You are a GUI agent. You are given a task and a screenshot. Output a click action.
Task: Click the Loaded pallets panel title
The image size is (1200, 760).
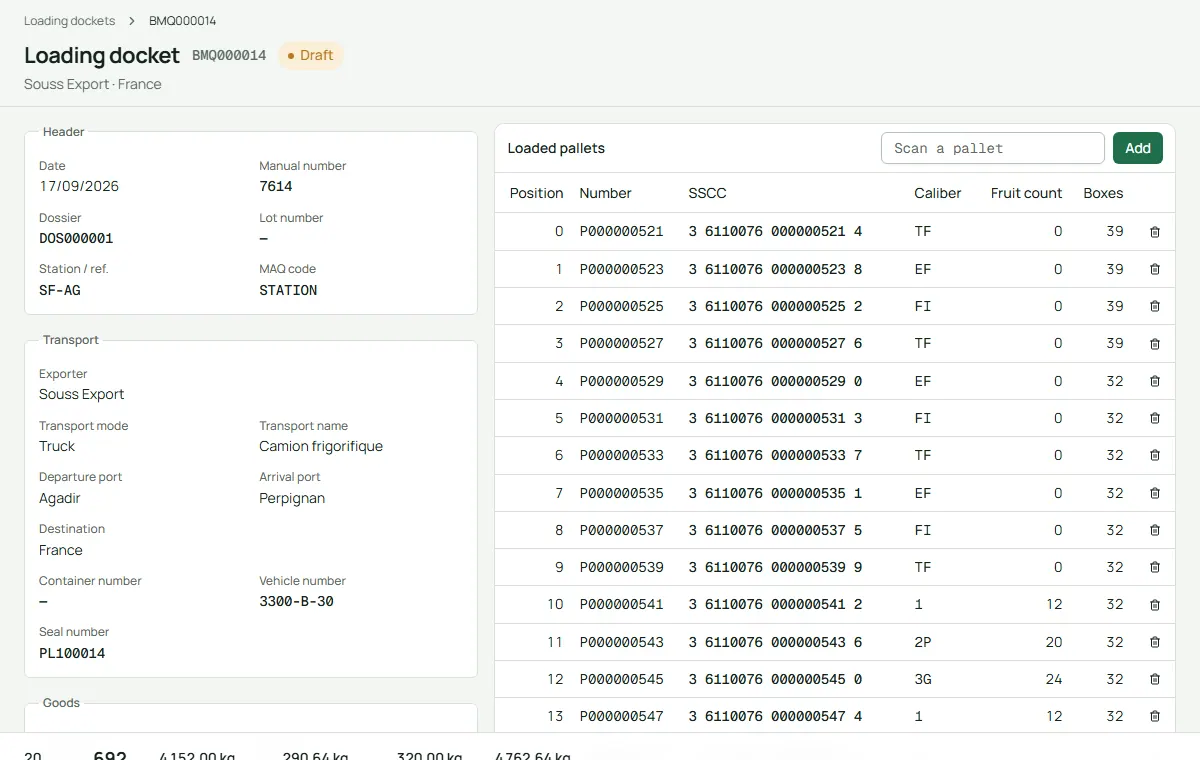556,148
